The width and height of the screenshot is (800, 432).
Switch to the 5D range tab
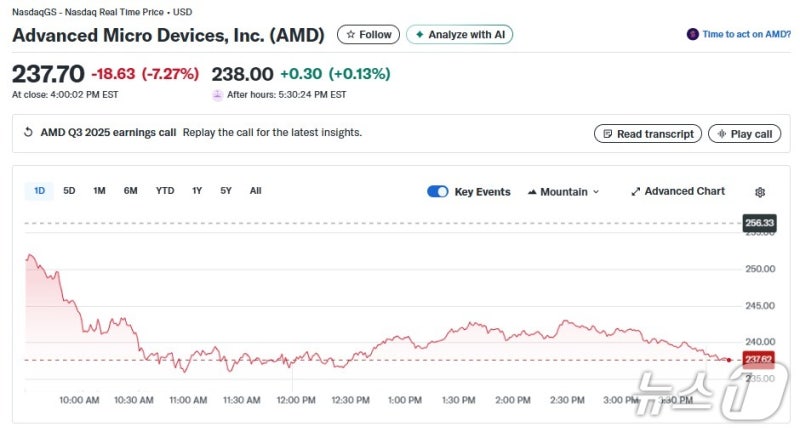coord(69,191)
